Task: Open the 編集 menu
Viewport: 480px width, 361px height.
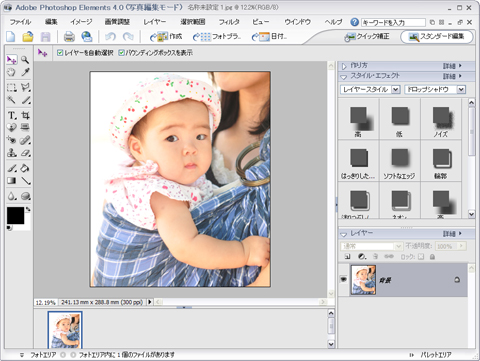Action: point(51,22)
